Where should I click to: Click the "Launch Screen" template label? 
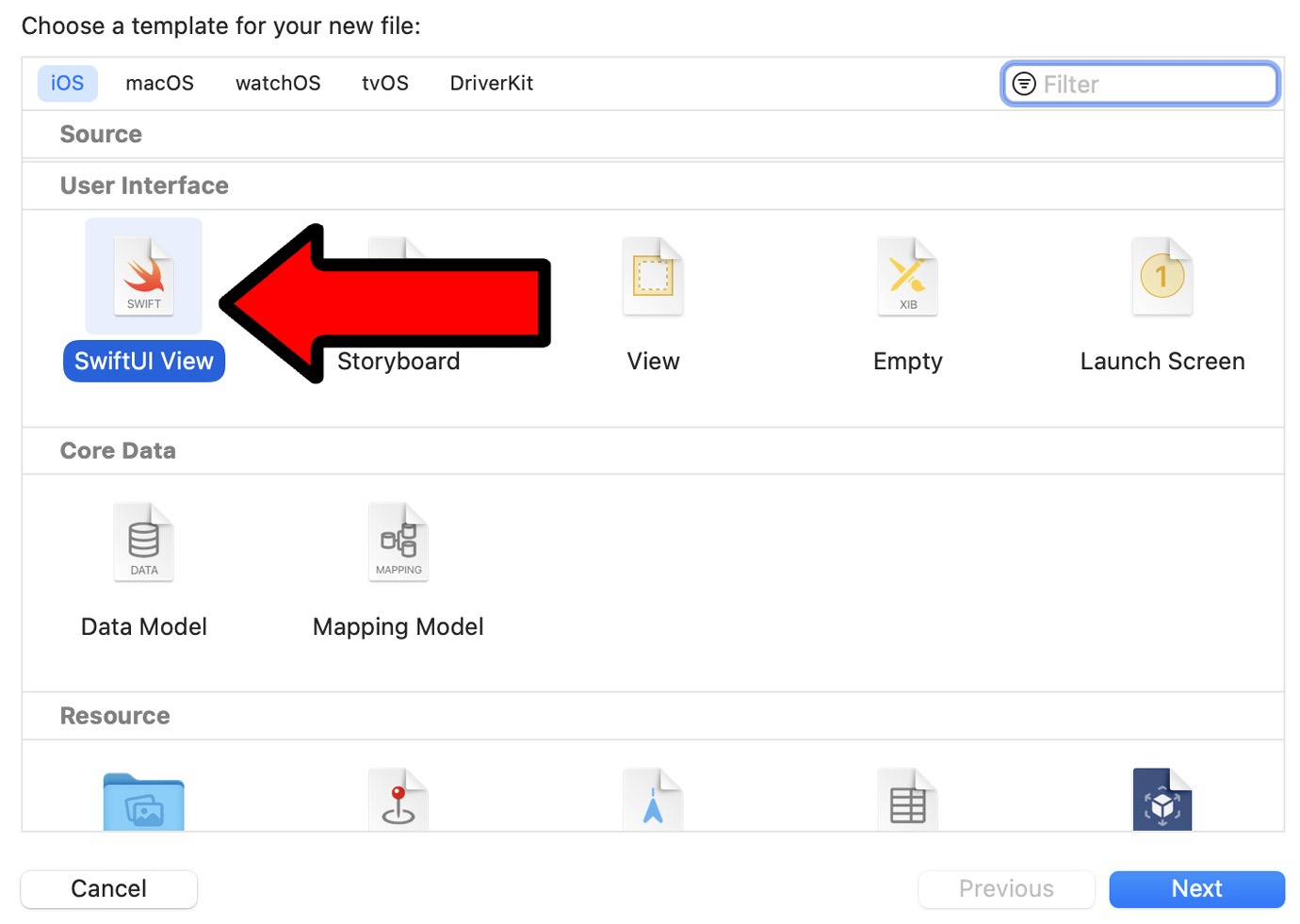pyautogui.click(x=1162, y=361)
